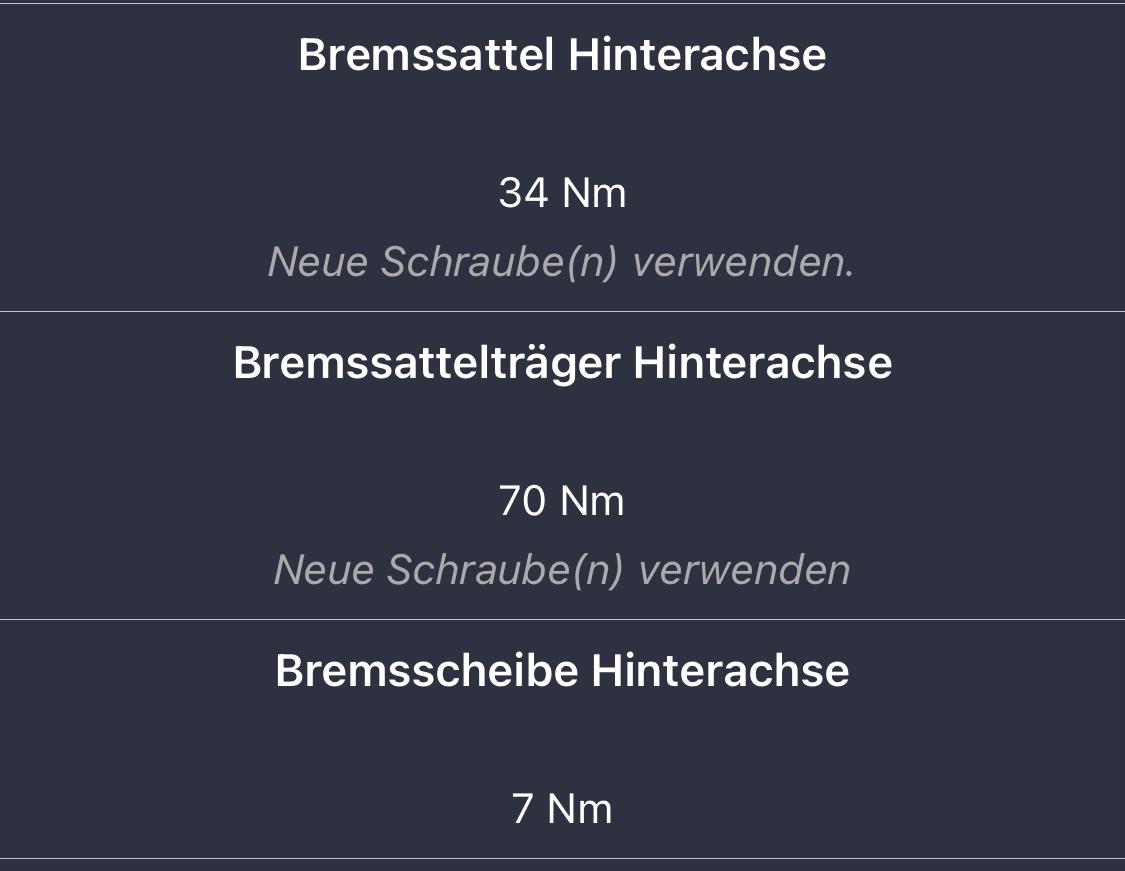Viewport: 1125px width, 871px height.
Task: Open the Bremsscheibe Hinterachse entry heading
Action: pyautogui.click(x=562, y=671)
